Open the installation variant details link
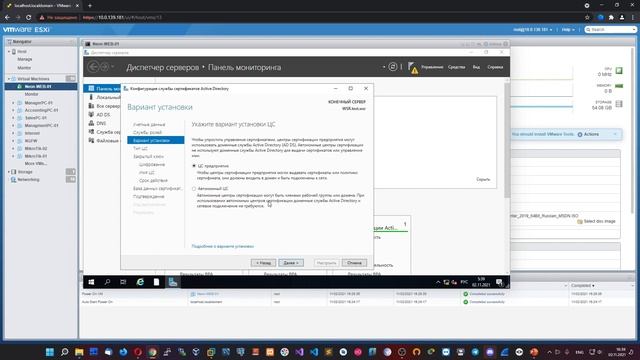 pos(222,246)
